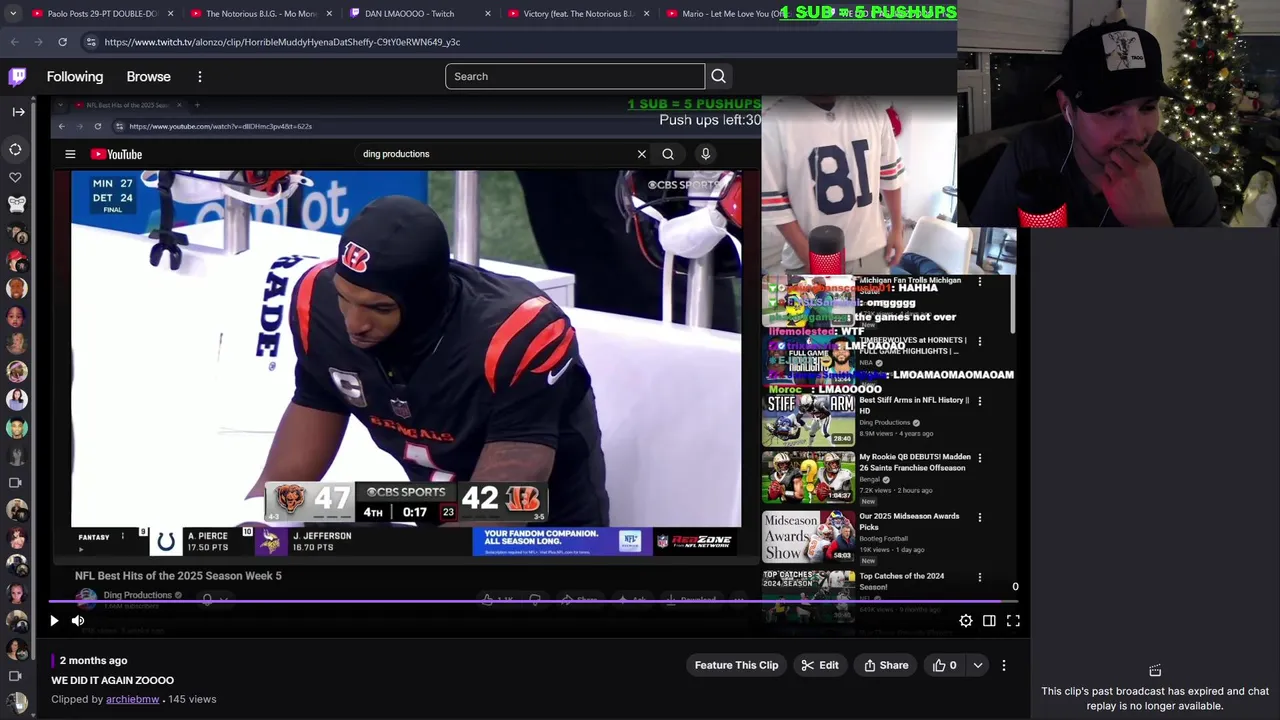Image resolution: width=1280 pixels, height=720 pixels.
Task: Go forward with the browser forward arrow
Action: (39, 42)
